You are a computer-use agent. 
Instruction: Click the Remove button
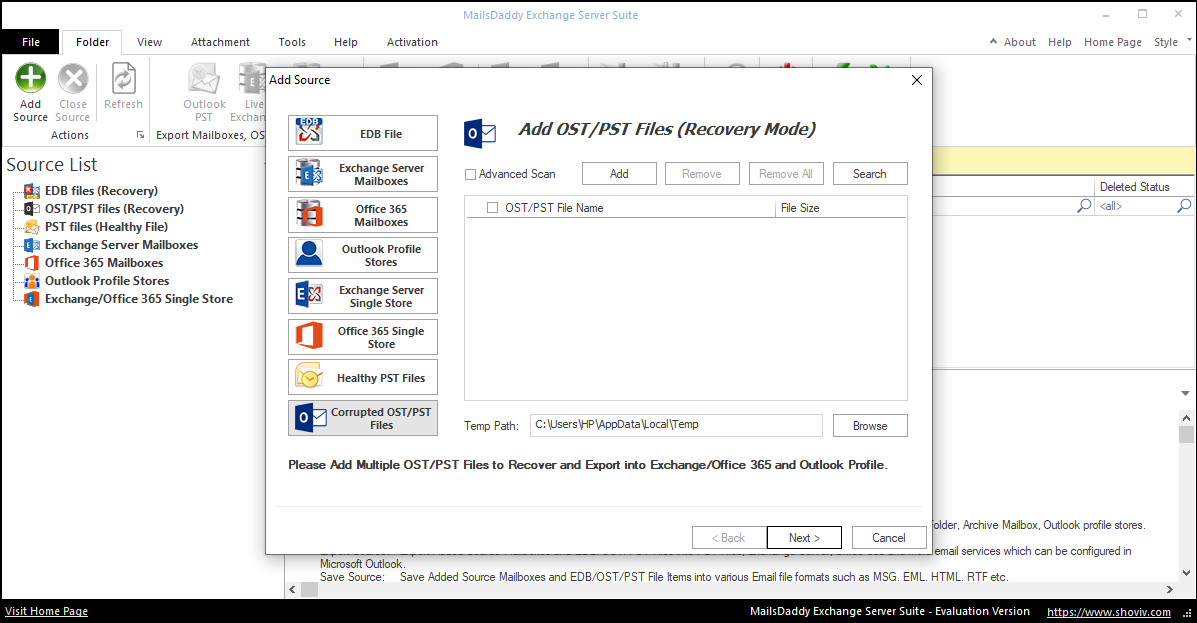pos(702,173)
